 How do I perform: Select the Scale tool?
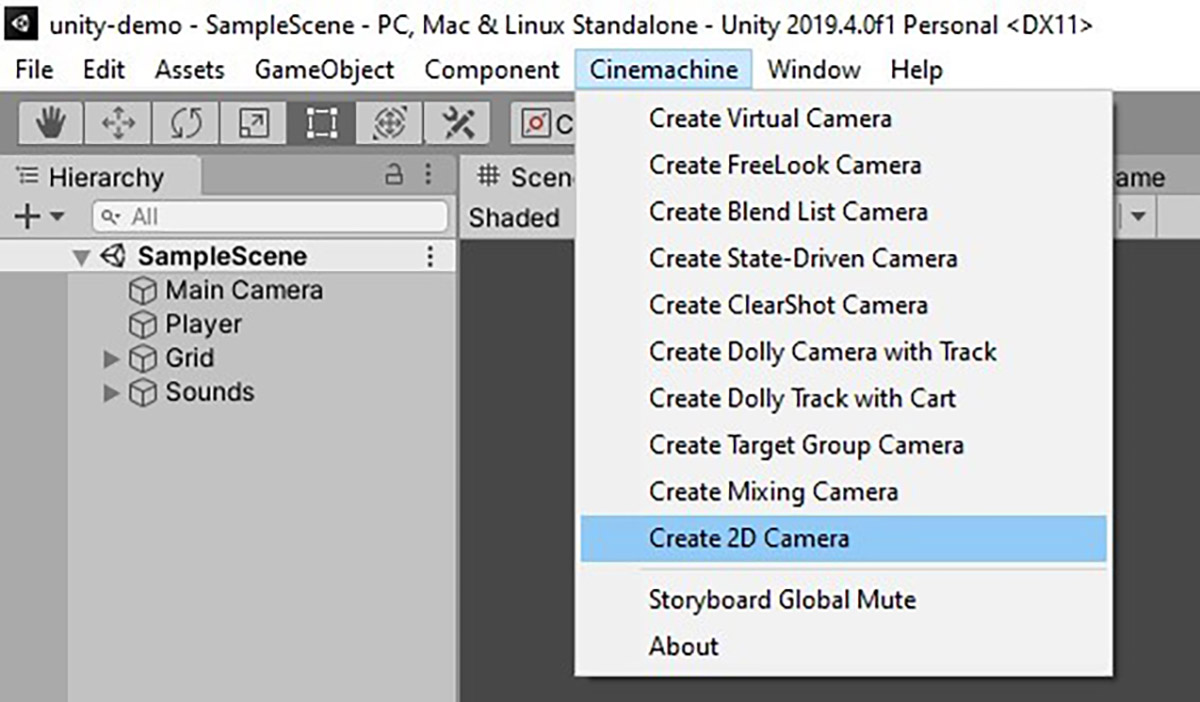coord(253,124)
